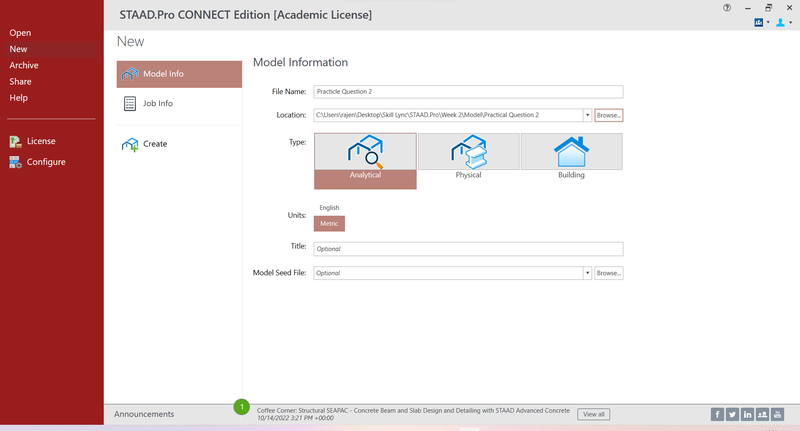800x431 pixels.
Task: Select the Physical model type
Action: tap(468, 157)
